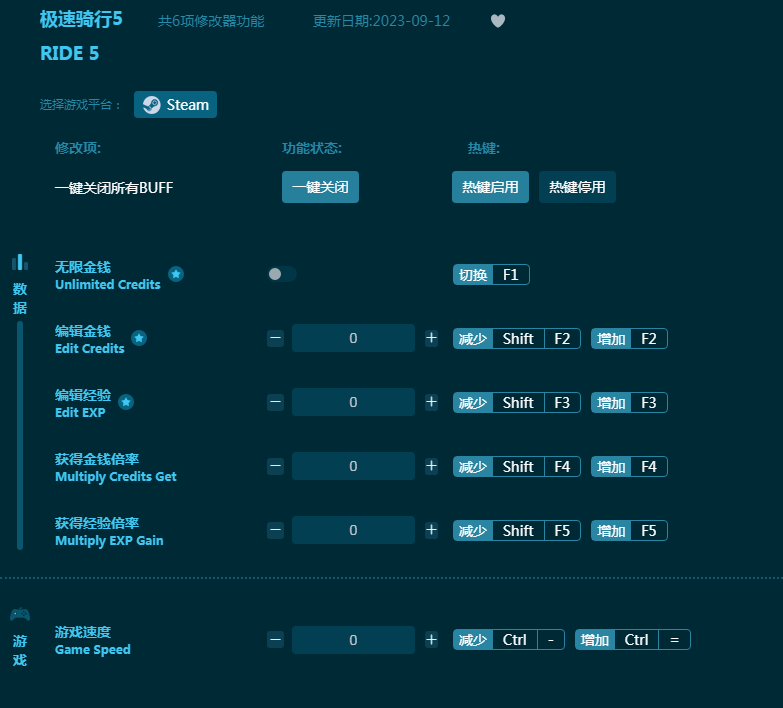
Task: Click 增加 Ctrl = hotkey box
Action: (633, 640)
